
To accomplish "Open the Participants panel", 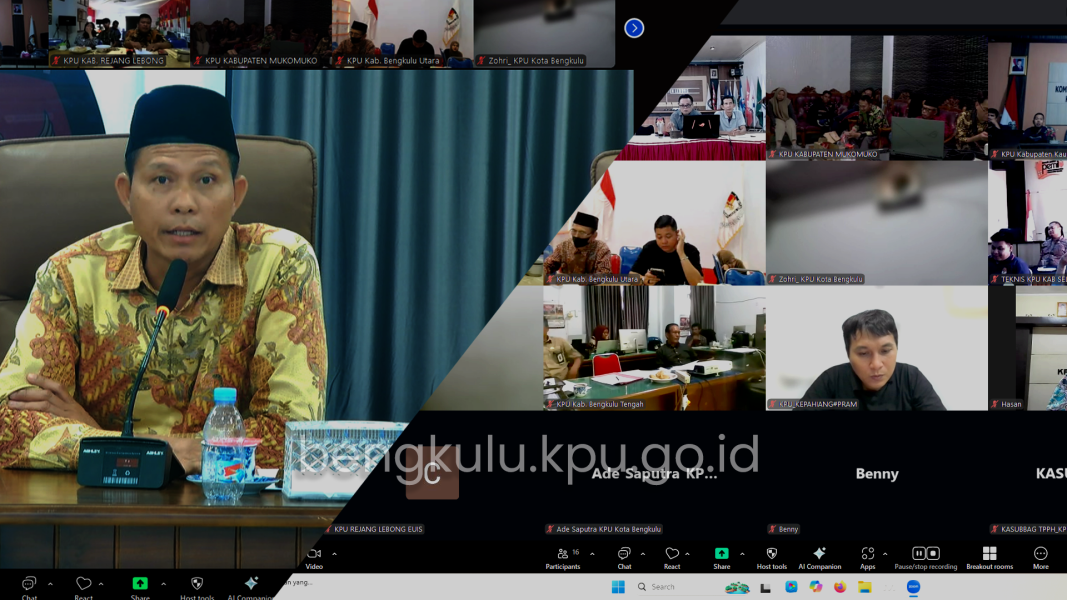I will 562,557.
